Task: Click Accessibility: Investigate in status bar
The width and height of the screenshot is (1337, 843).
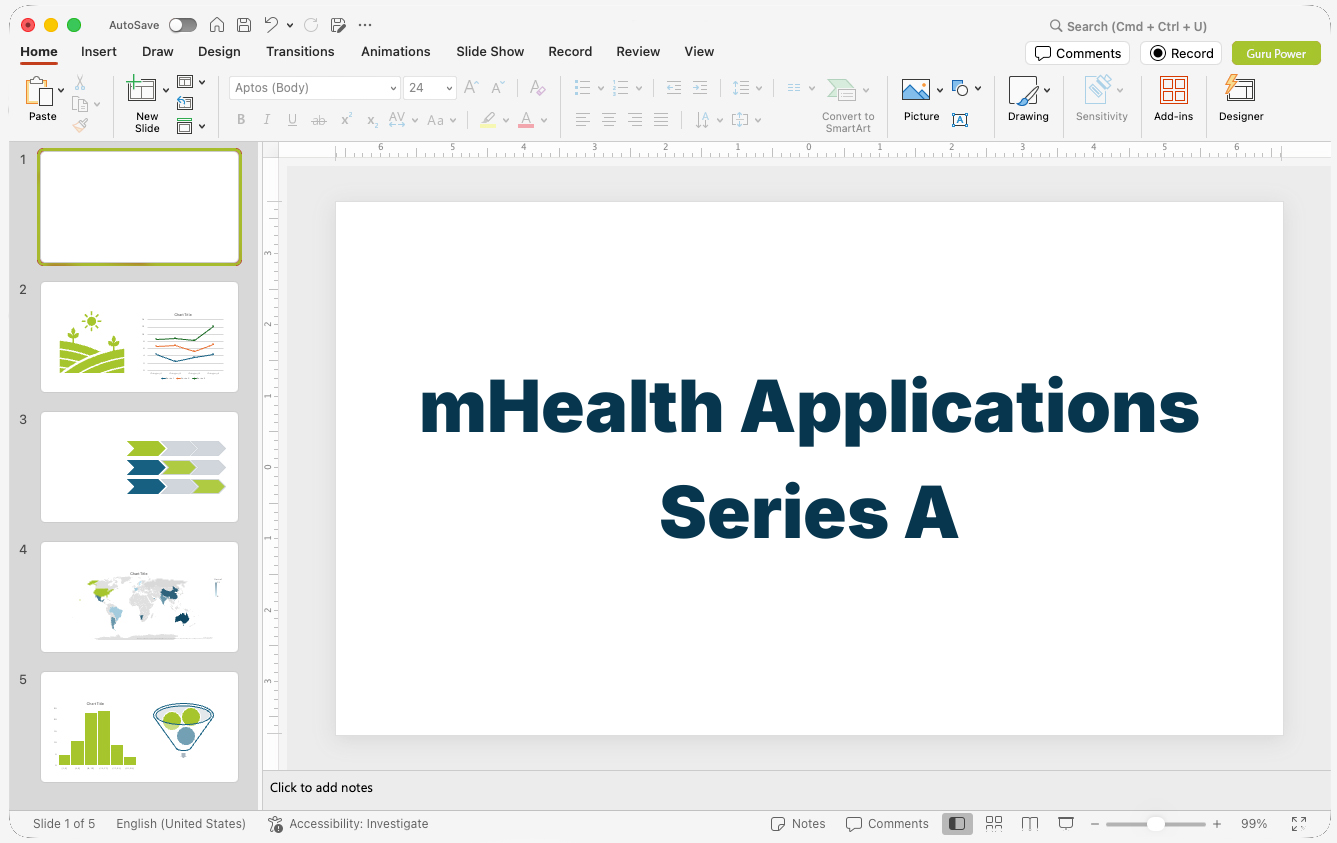Action: coord(348,824)
